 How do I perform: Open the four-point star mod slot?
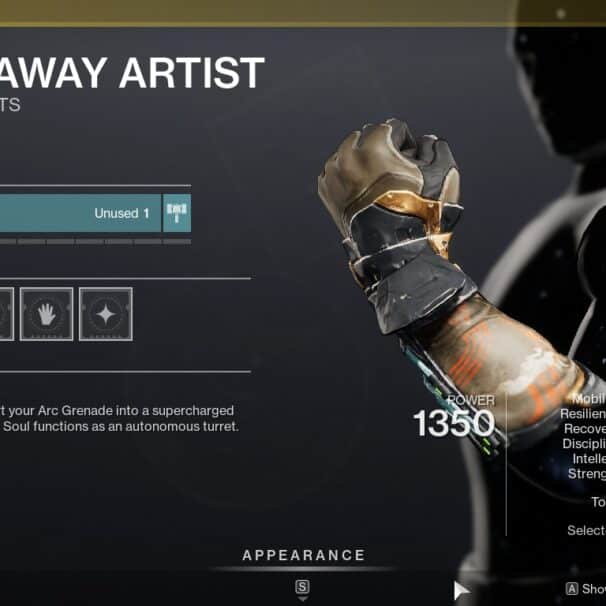106,314
